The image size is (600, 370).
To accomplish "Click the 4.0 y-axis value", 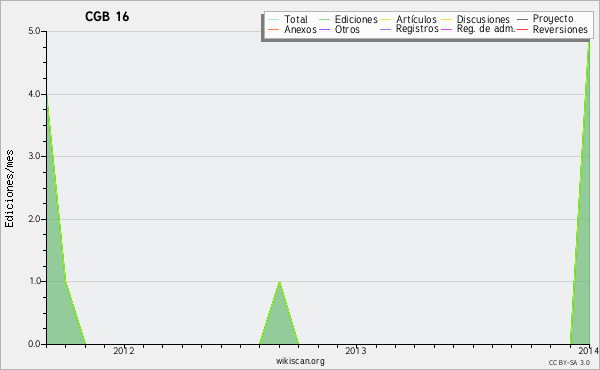I will [x=34, y=94].
